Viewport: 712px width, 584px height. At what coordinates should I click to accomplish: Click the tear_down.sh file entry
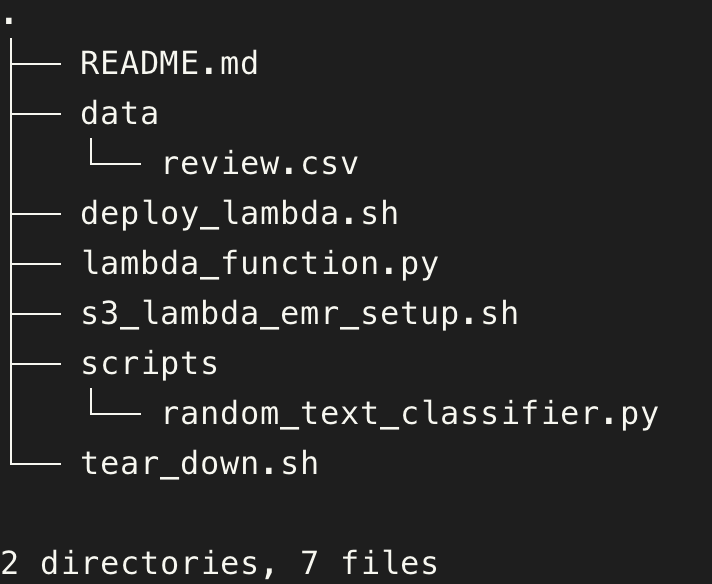point(199,463)
